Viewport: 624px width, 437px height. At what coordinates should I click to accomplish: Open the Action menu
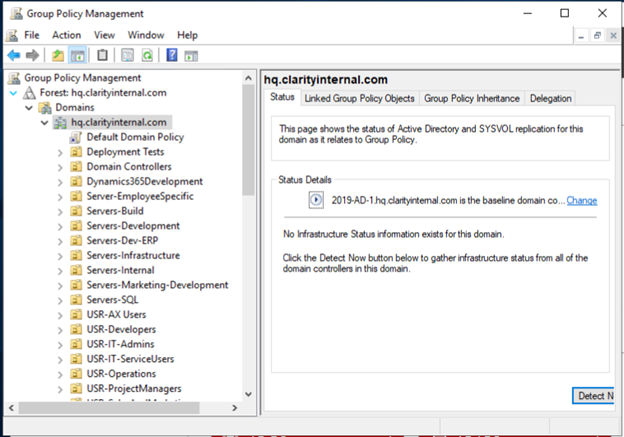[66, 35]
